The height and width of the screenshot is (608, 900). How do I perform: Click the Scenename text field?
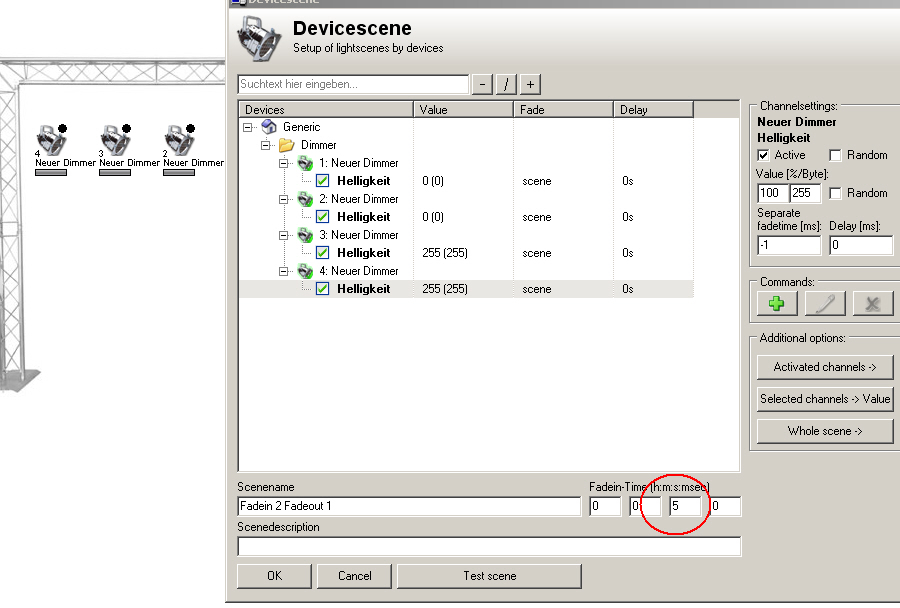pyautogui.click(x=408, y=506)
